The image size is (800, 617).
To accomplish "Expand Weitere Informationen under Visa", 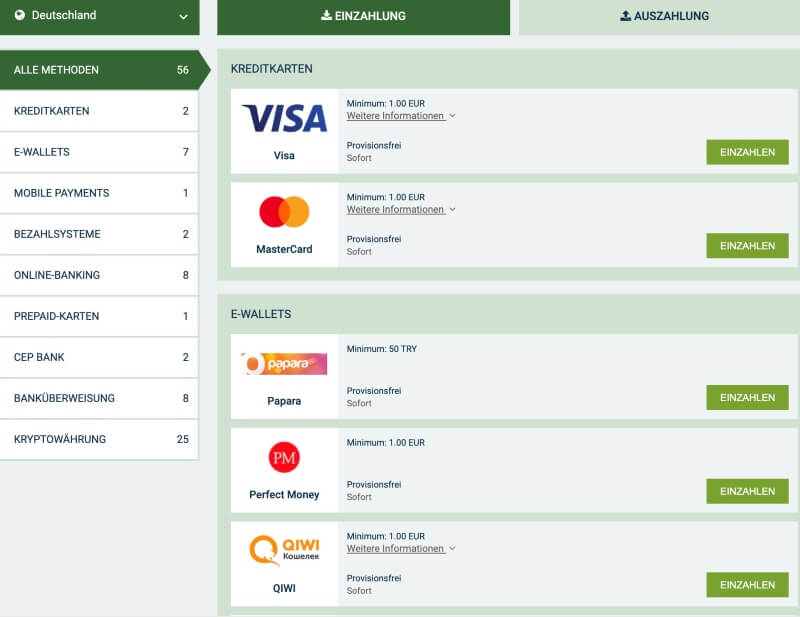I will pos(400,116).
